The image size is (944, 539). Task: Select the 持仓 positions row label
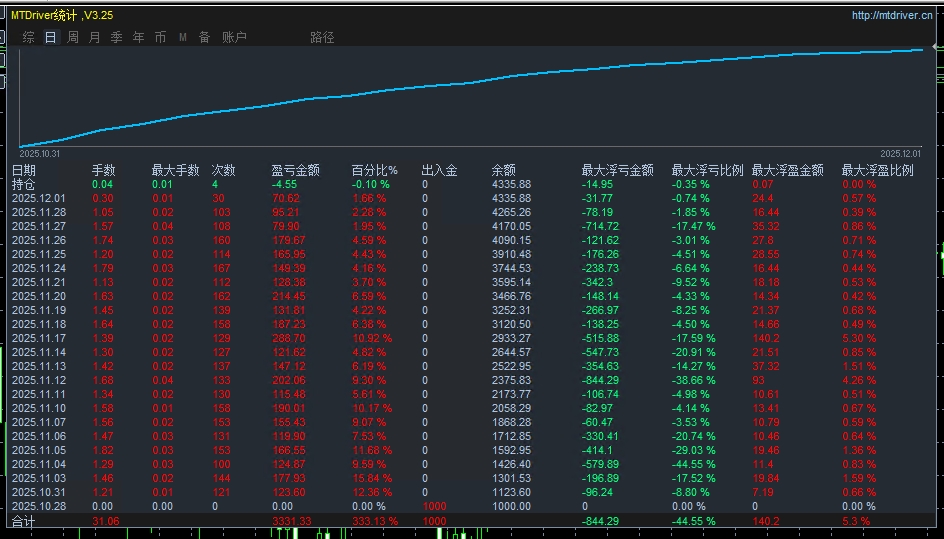click(x=23, y=184)
